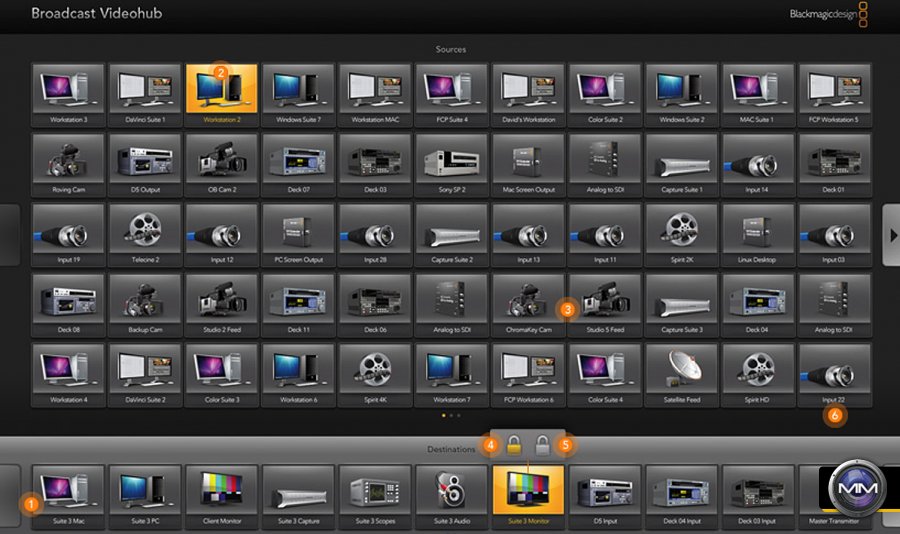Select Studio 2 Feed source
900x534 pixels.
(222, 305)
